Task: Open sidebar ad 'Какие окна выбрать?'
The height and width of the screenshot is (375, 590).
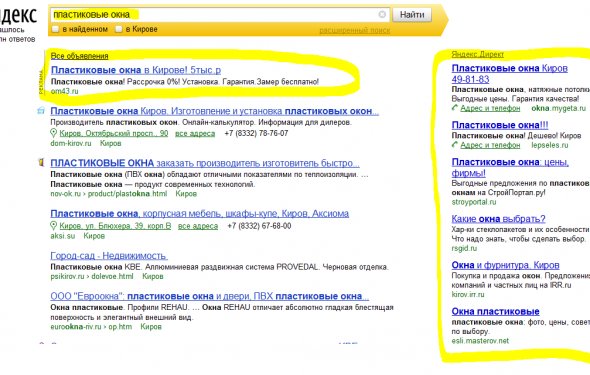Action: tap(498, 219)
